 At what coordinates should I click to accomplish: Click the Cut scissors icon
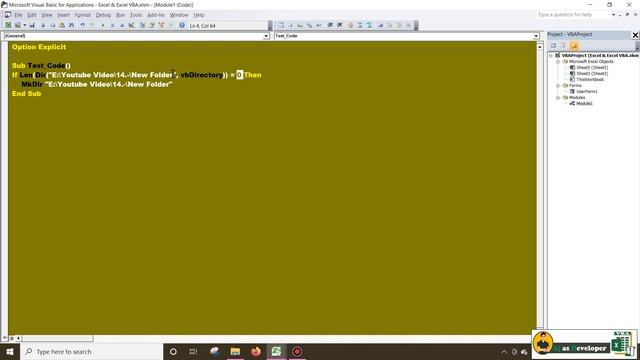pos(43,25)
